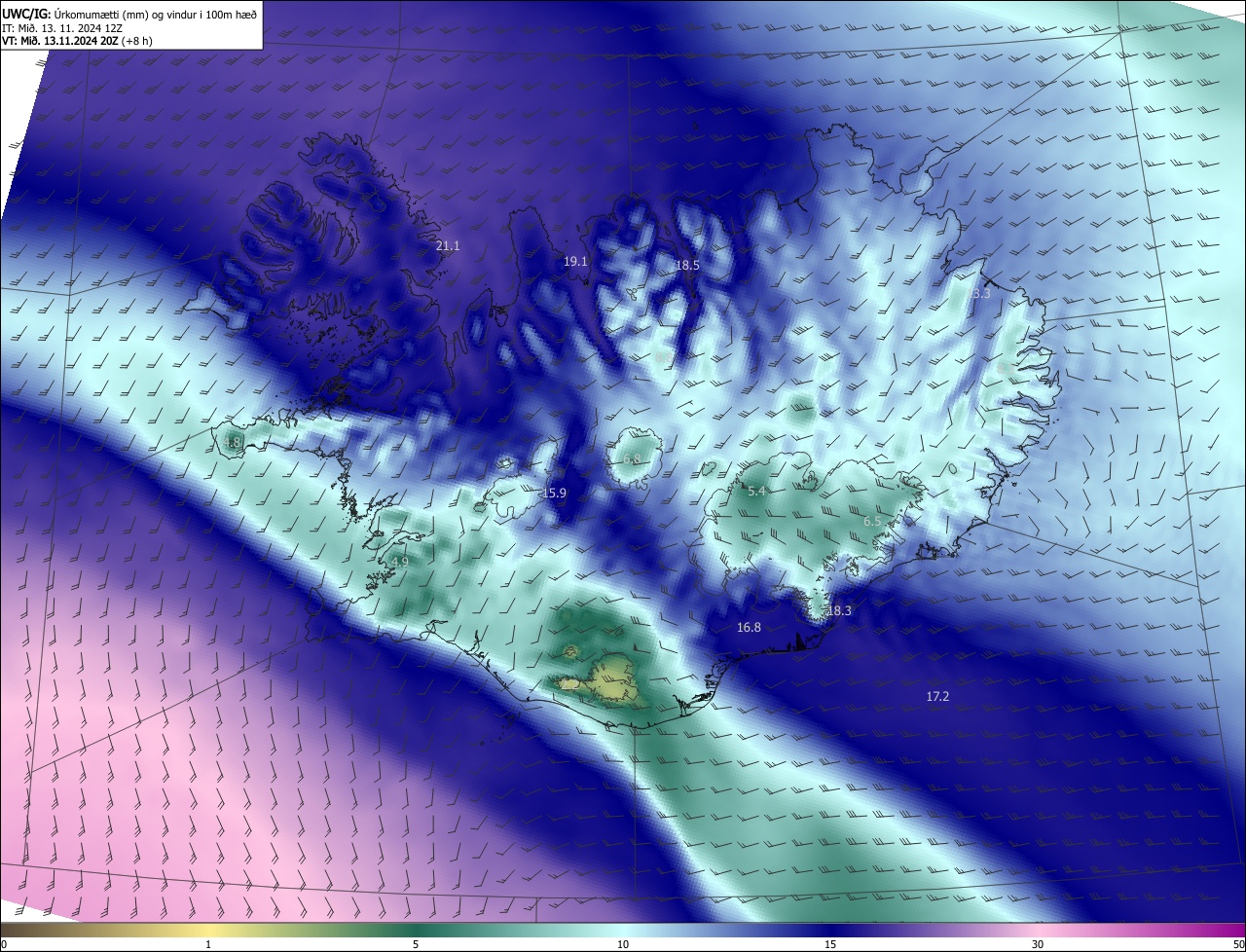
Task: Click the map title 'UWC/IG: Úrkomumætti (mm)' line
Action: [129, 13]
